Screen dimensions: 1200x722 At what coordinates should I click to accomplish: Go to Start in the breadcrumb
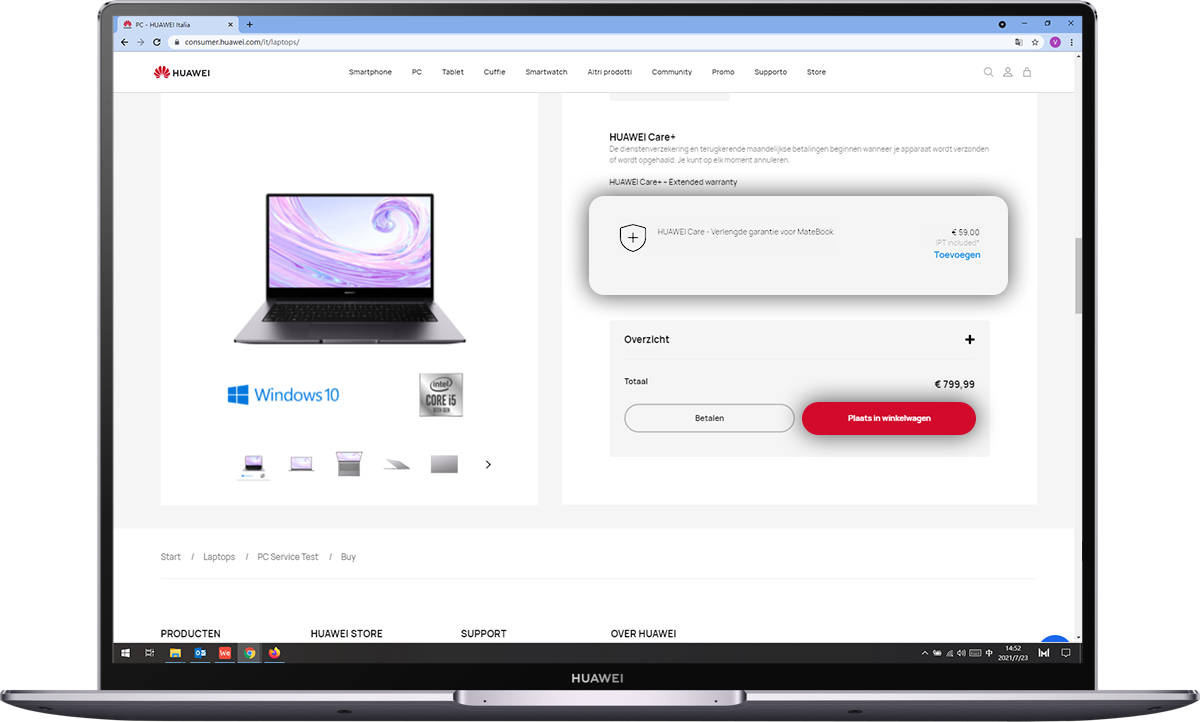point(171,557)
